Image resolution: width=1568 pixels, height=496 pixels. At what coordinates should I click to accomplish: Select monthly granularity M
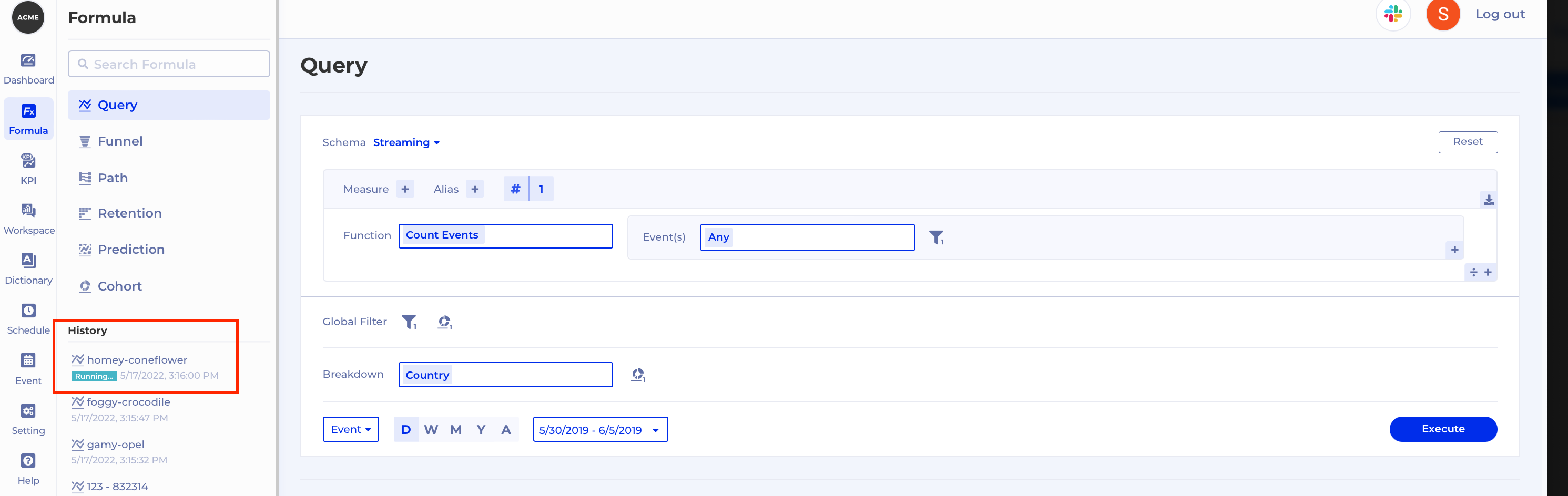[456, 430]
